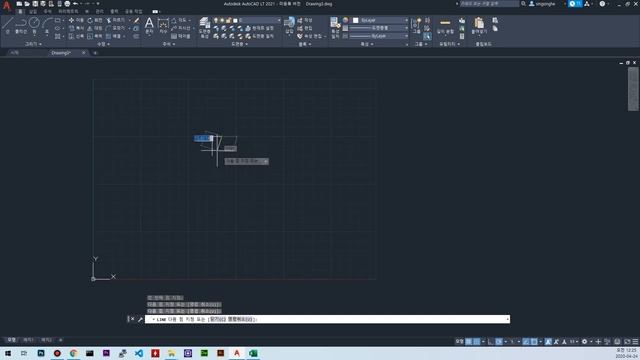
Task: Open the linetype ByLayer dropdown
Action: pyautogui.click(x=378, y=36)
